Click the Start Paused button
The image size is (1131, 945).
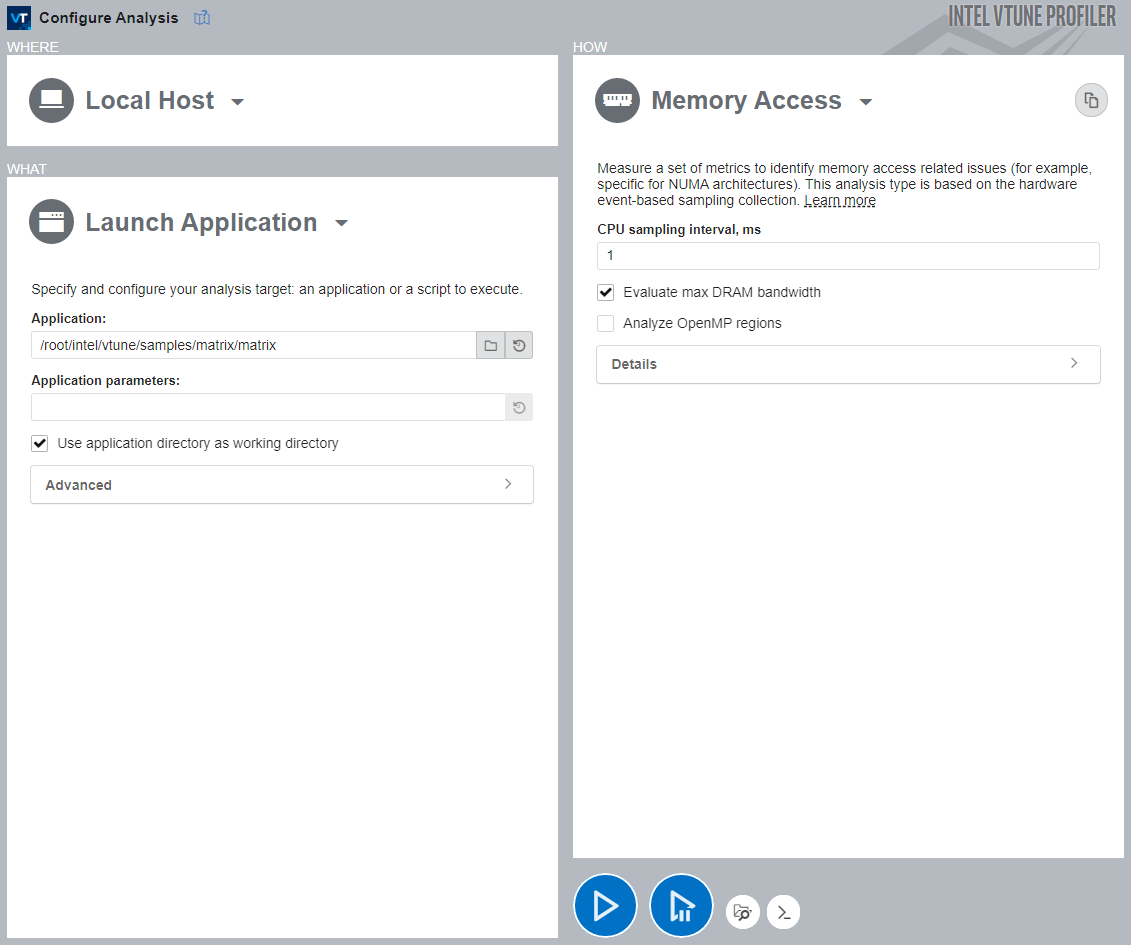coord(681,906)
